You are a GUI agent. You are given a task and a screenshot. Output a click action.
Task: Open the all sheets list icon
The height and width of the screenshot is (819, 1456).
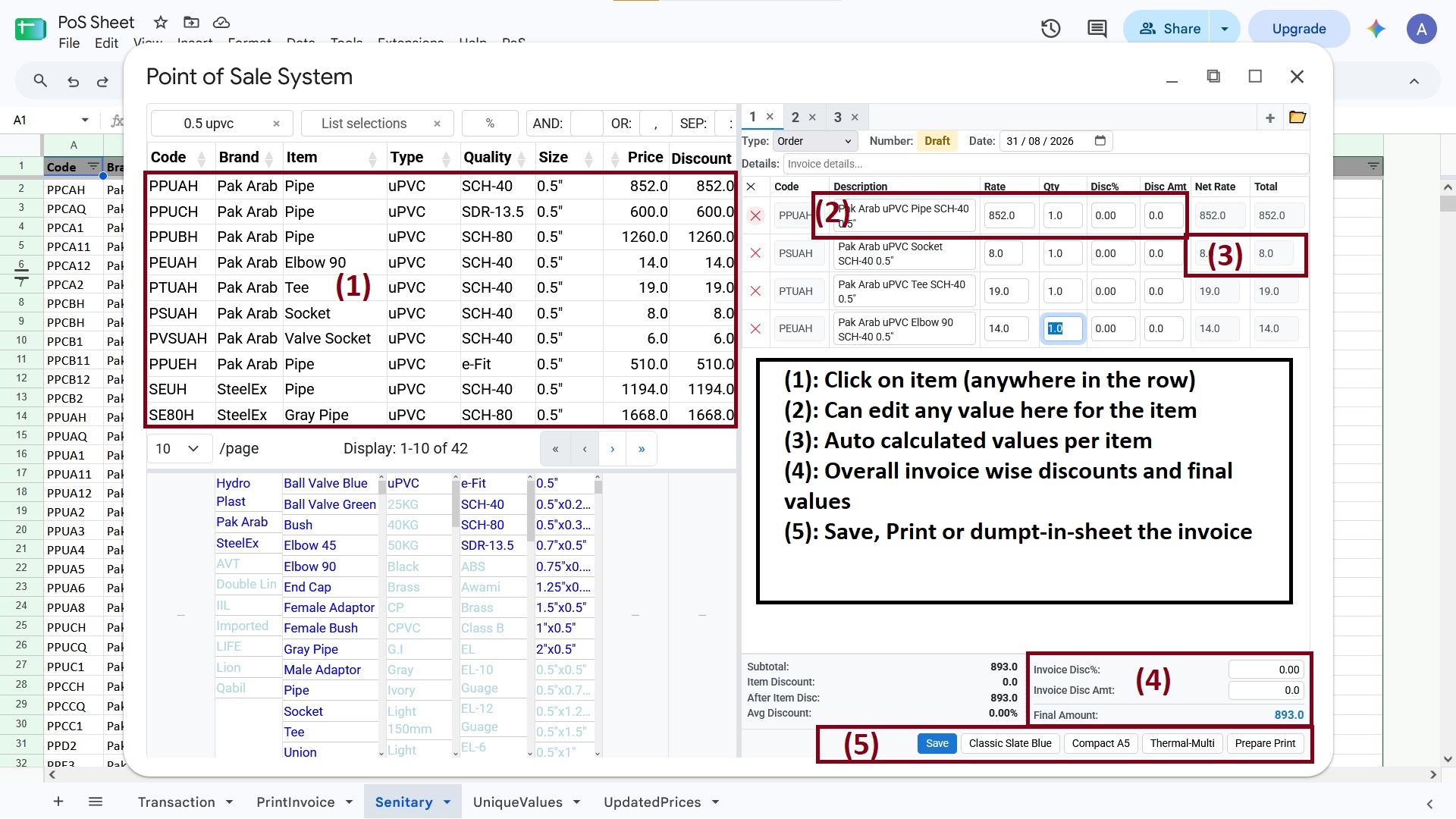pos(96,802)
